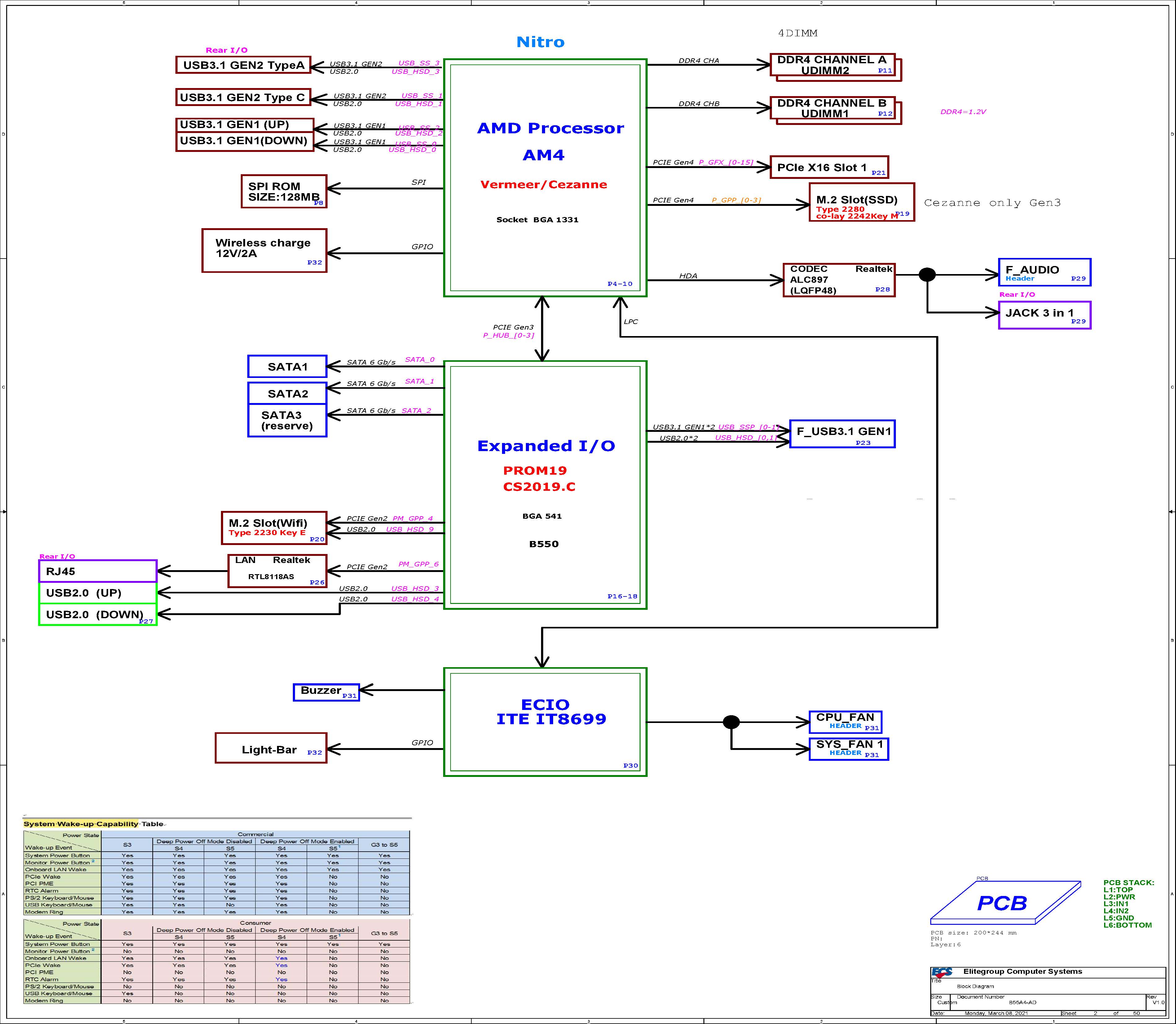This screenshot has height=1024, width=1176.
Task: Select the Expanded I/O chipset block
Action: 545,485
